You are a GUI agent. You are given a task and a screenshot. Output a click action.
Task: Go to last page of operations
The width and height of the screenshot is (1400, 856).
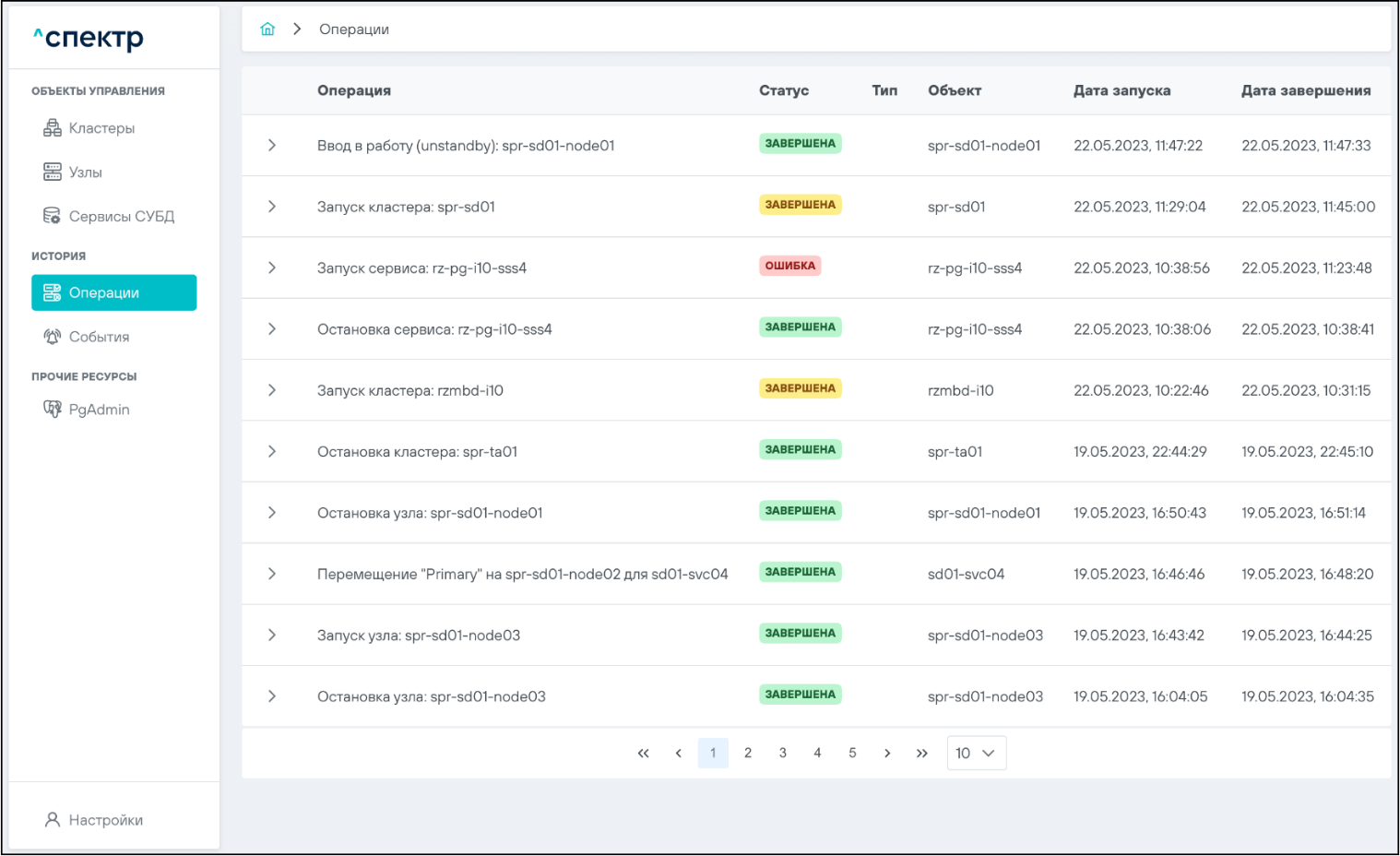[921, 754]
